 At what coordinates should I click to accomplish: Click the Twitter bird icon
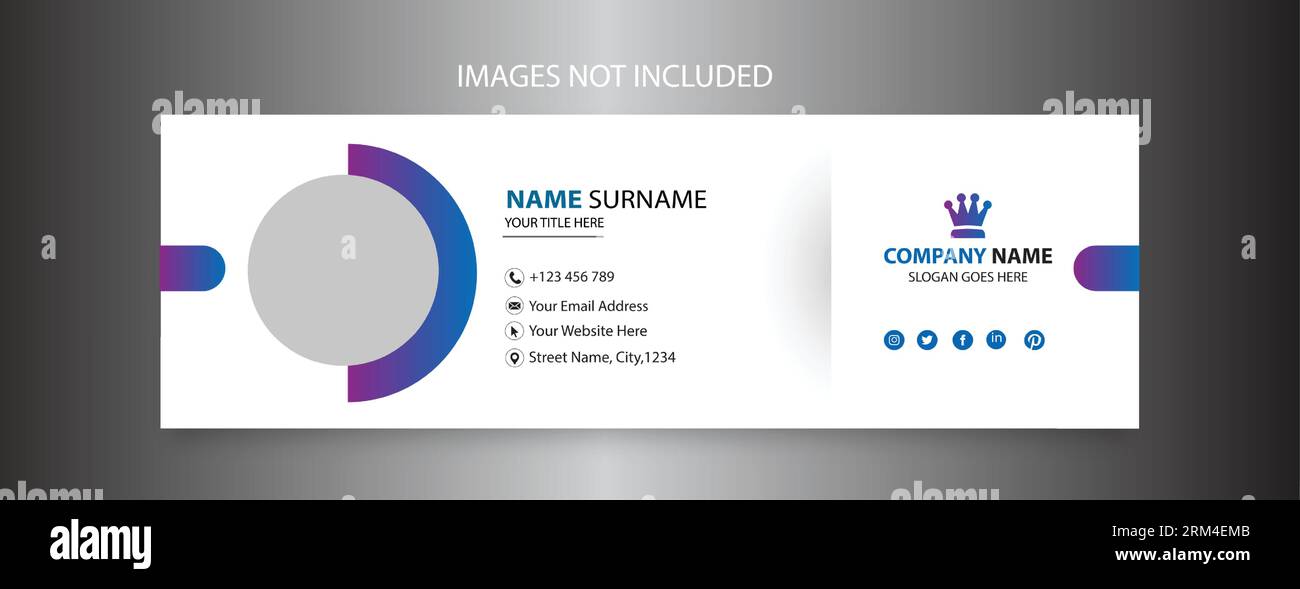click(927, 340)
